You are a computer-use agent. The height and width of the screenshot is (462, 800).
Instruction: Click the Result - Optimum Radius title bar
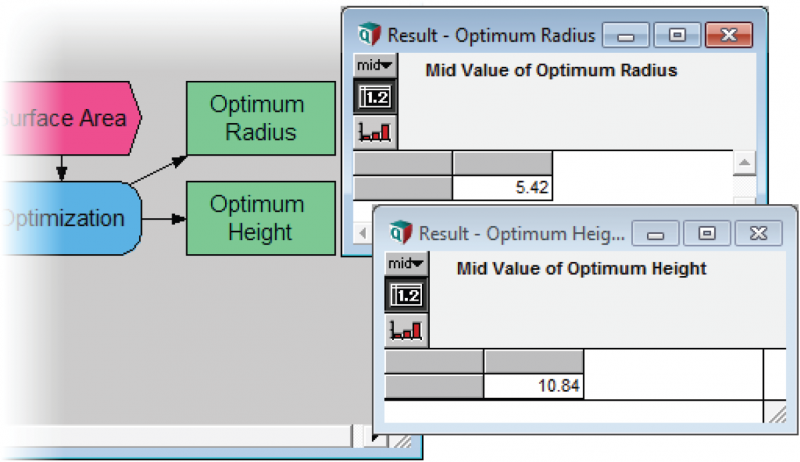pyautogui.click(x=491, y=35)
